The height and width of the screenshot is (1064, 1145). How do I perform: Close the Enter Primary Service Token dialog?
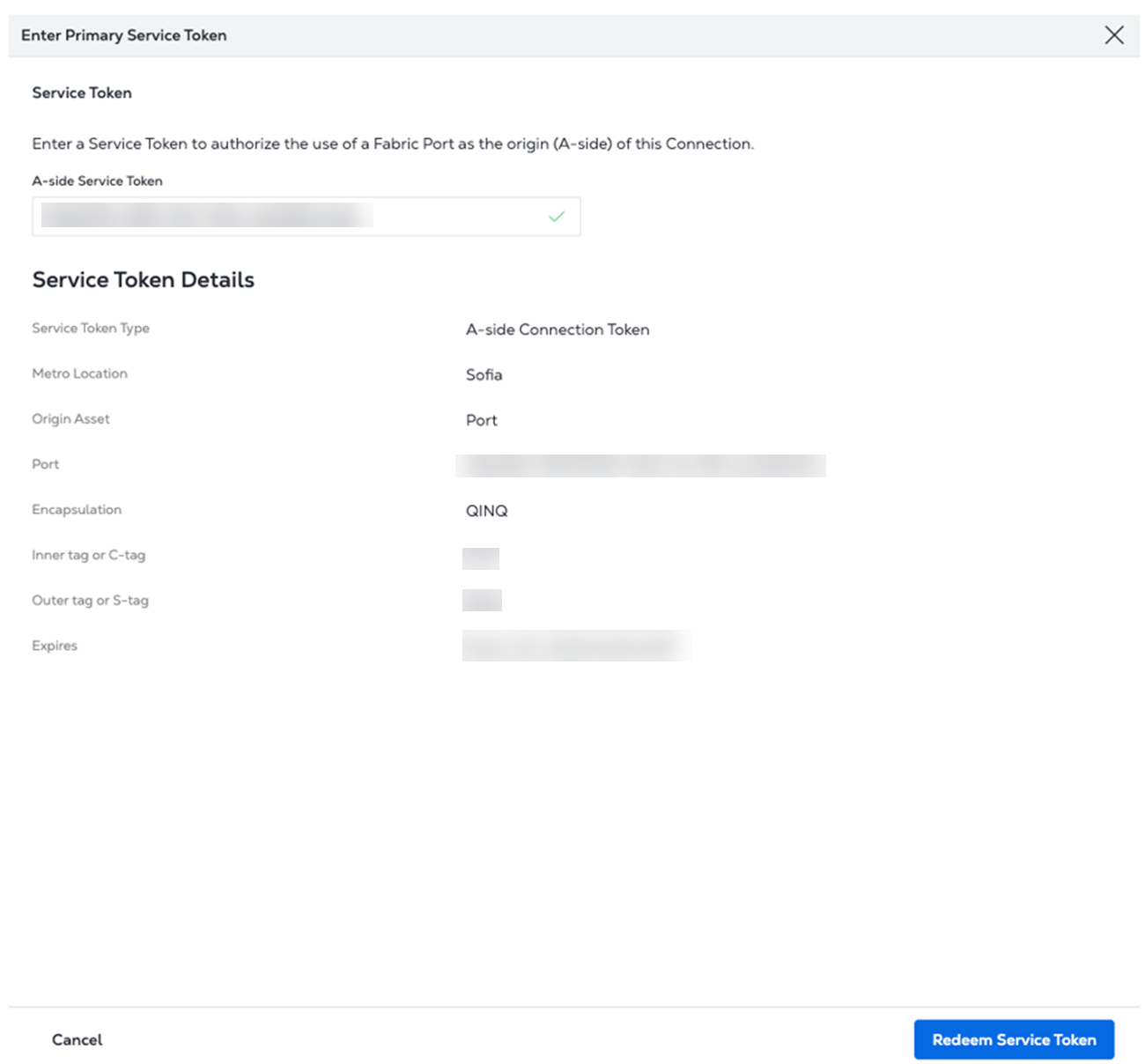pyautogui.click(x=1113, y=35)
